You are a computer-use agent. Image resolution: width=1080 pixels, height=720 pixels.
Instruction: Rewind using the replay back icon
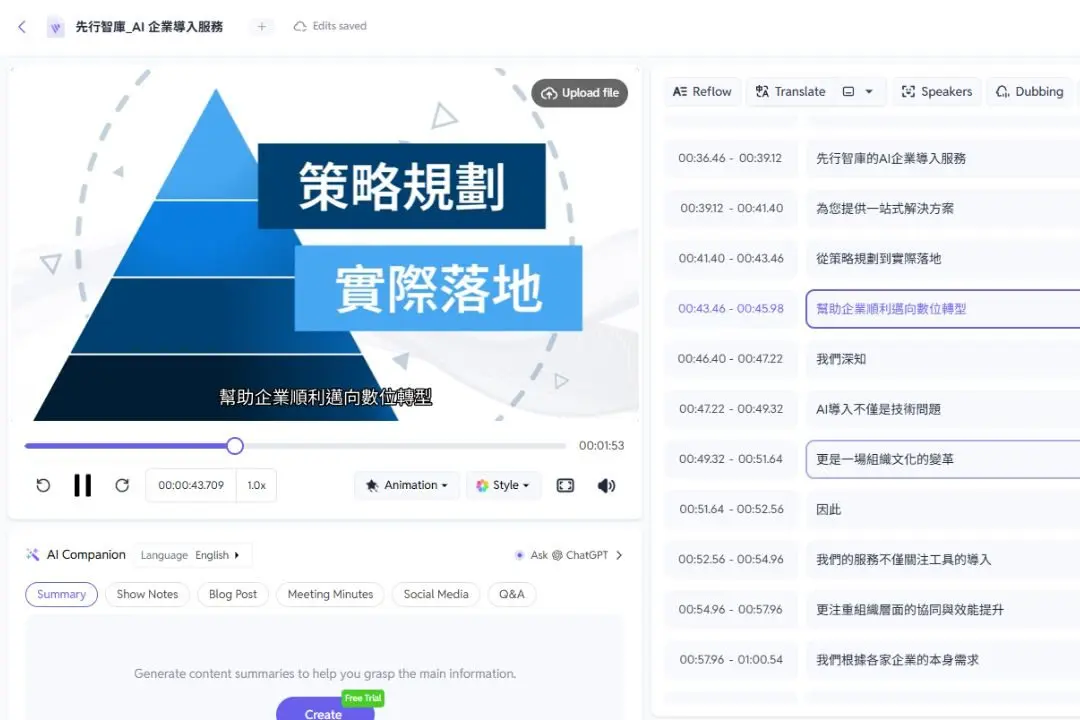(43, 485)
